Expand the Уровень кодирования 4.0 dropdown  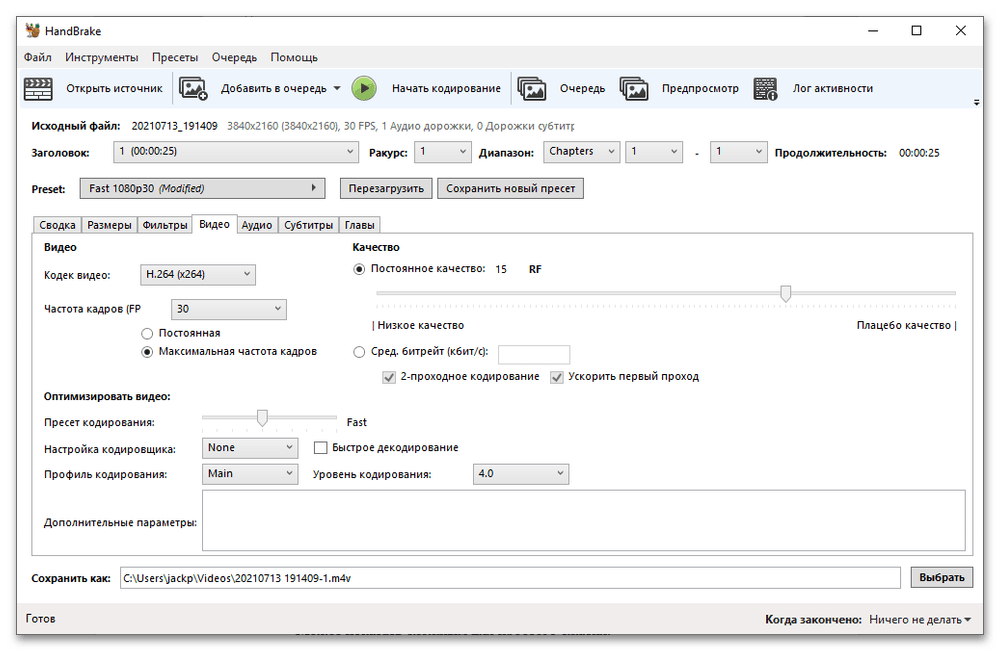point(520,474)
